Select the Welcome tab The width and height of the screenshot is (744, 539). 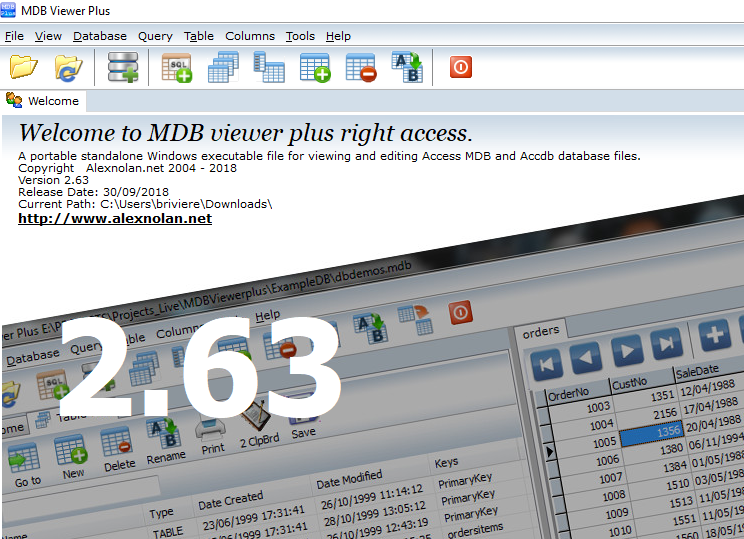point(43,101)
